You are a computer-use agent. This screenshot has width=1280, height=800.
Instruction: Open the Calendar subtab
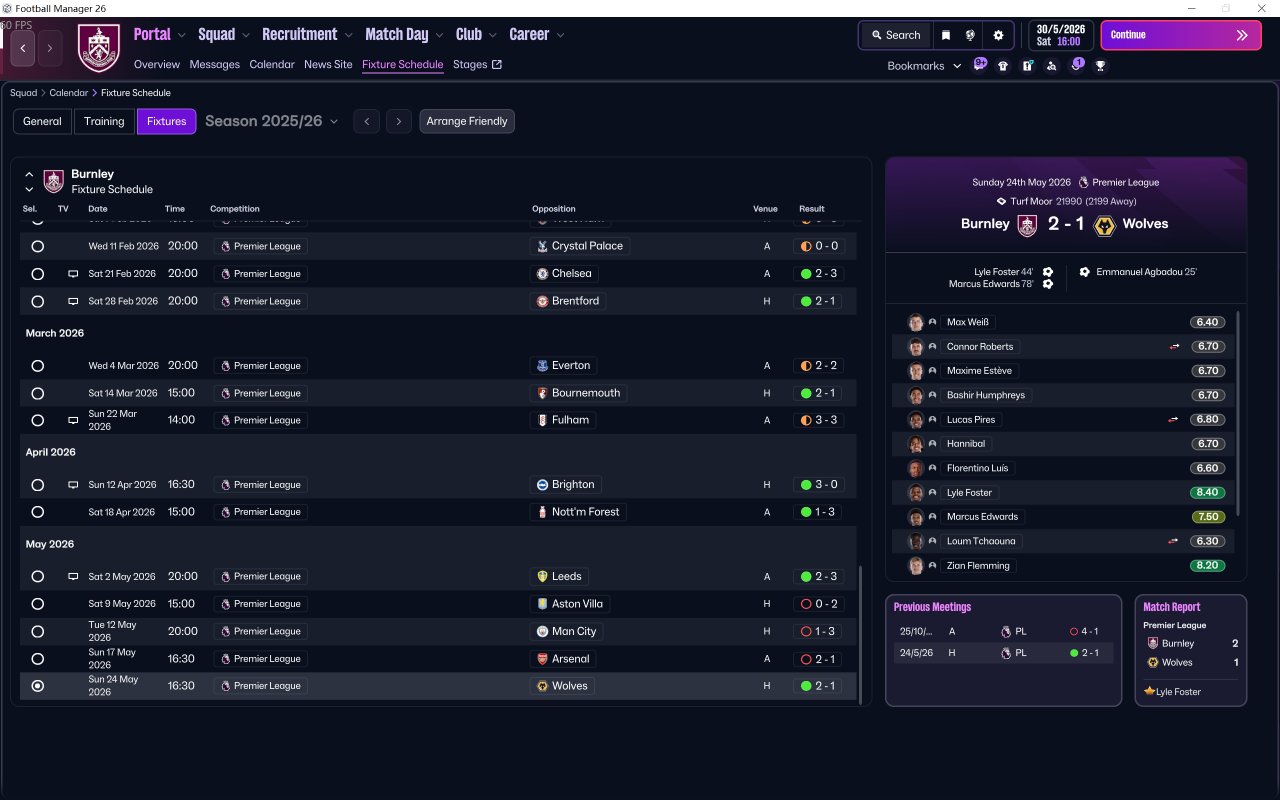(x=272, y=65)
